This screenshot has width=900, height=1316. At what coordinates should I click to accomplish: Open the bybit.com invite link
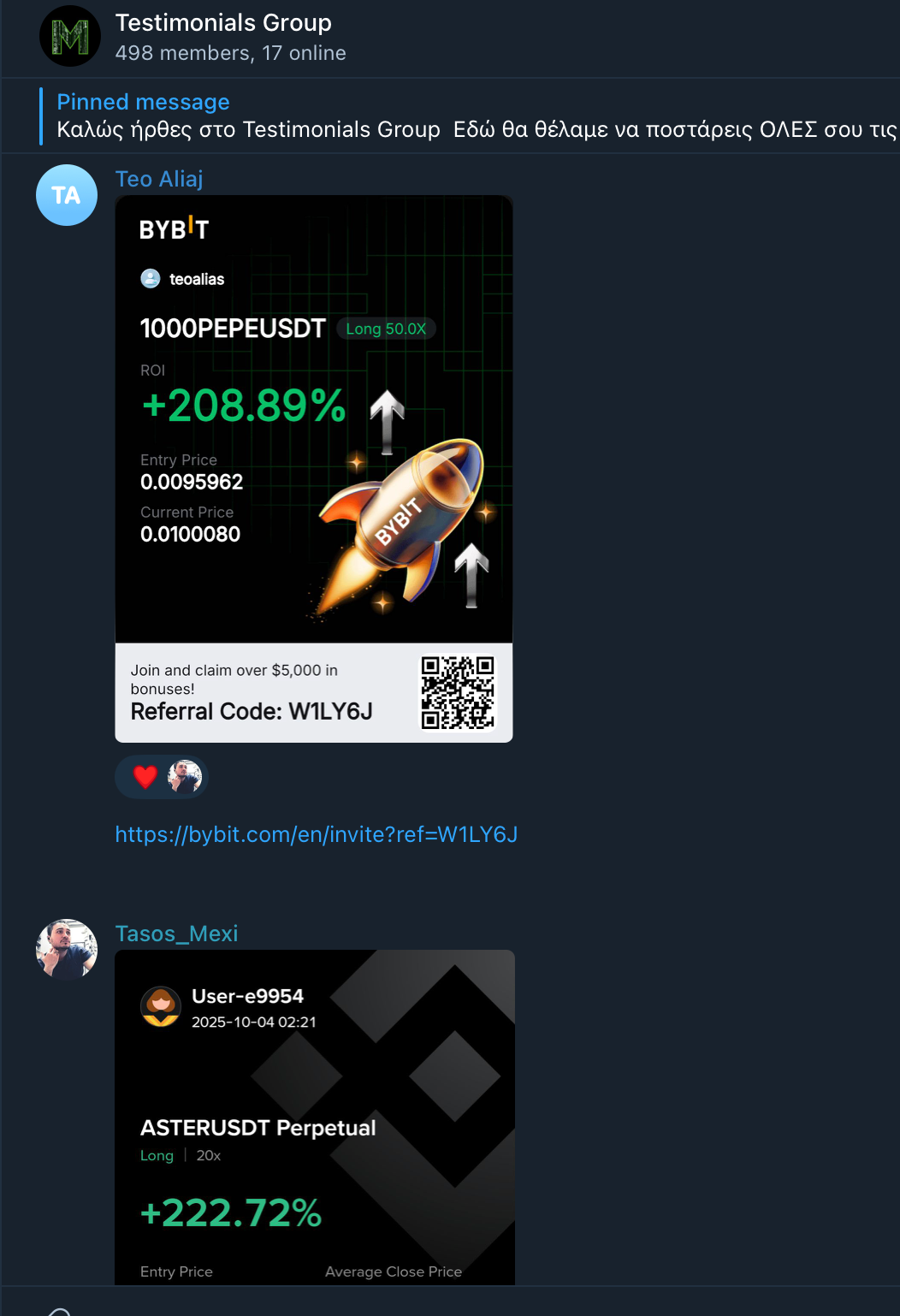[x=317, y=834]
